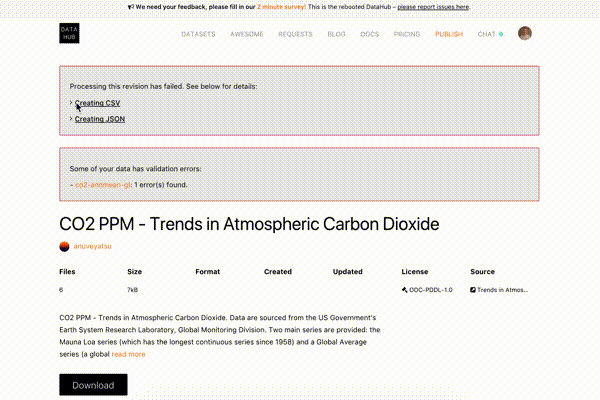Expand the Creating CSV details
This screenshot has width=600, height=400.
pos(97,103)
